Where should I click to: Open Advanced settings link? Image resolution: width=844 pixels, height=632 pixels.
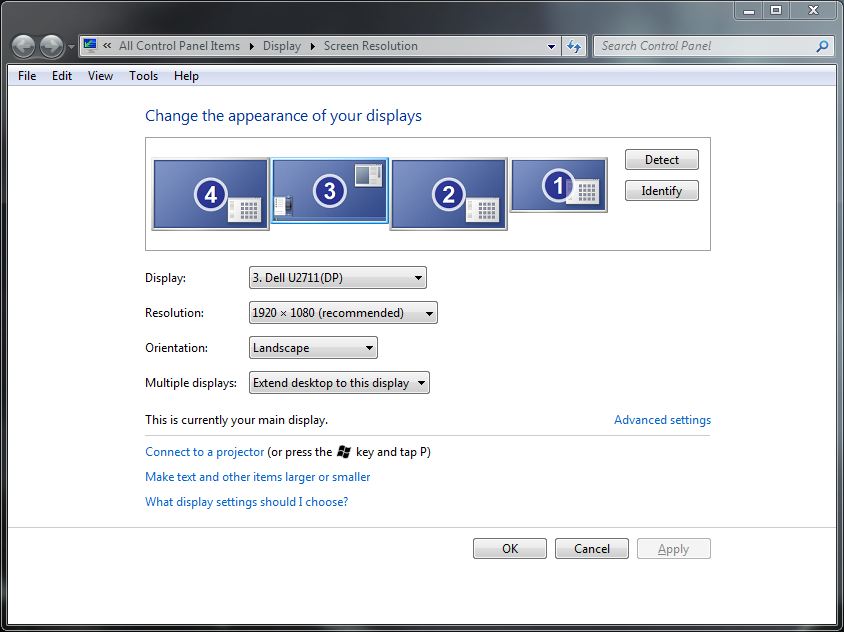pyautogui.click(x=662, y=420)
